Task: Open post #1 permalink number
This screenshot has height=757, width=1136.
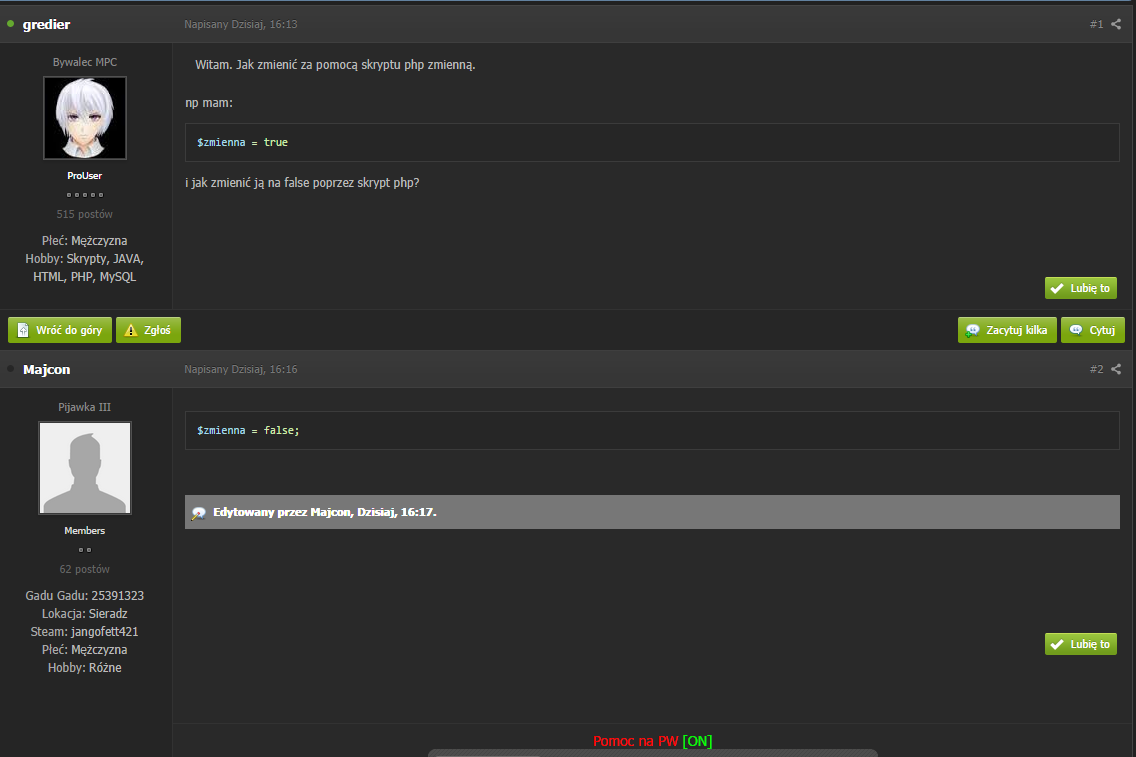Action: pyautogui.click(x=1096, y=24)
